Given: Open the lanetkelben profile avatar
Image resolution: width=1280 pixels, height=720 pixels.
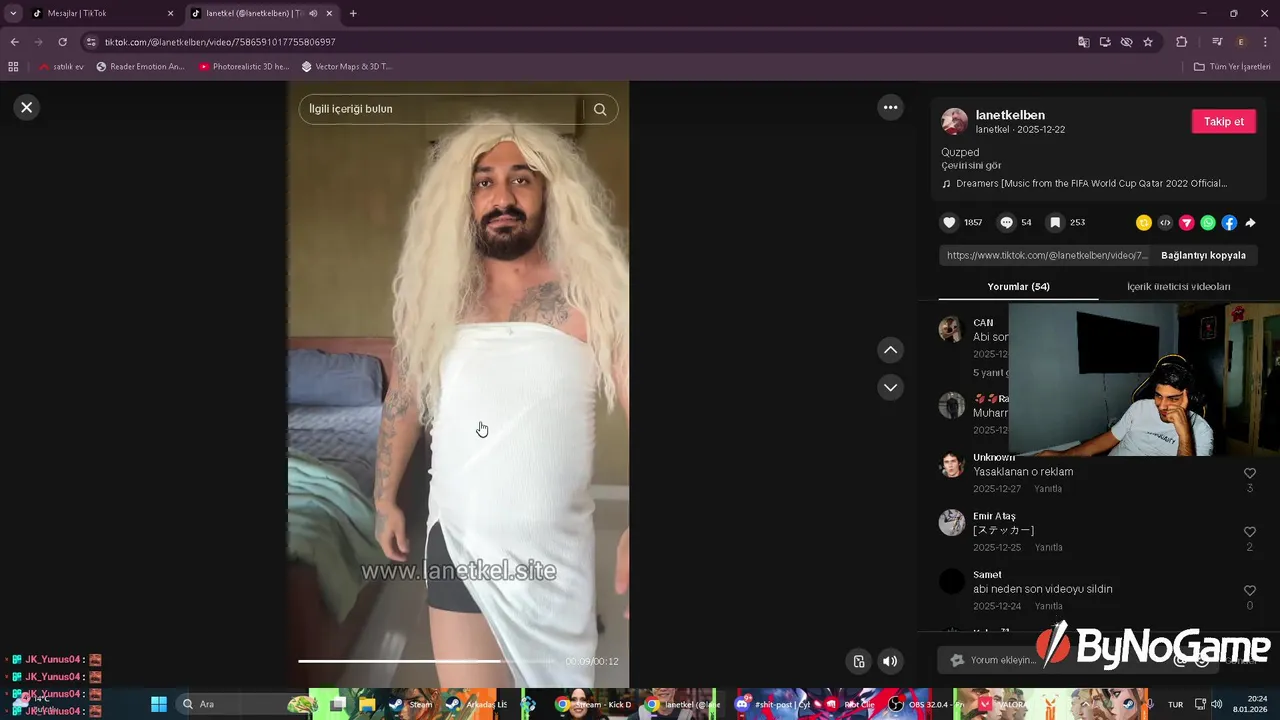Looking at the screenshot, I should pos(955,122).
